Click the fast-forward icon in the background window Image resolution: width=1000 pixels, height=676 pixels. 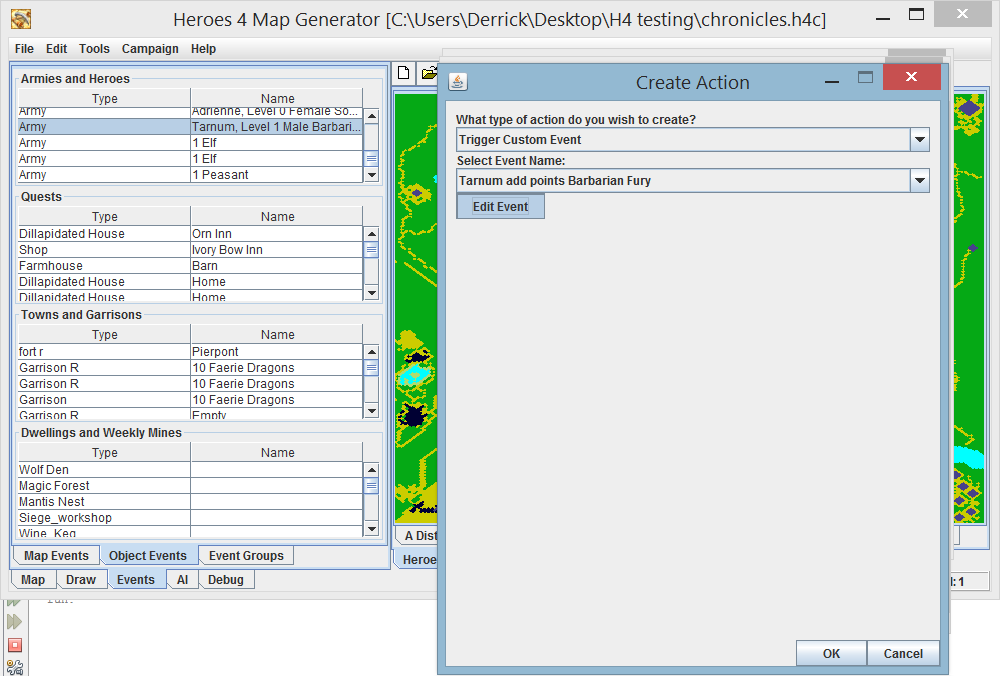14,622
